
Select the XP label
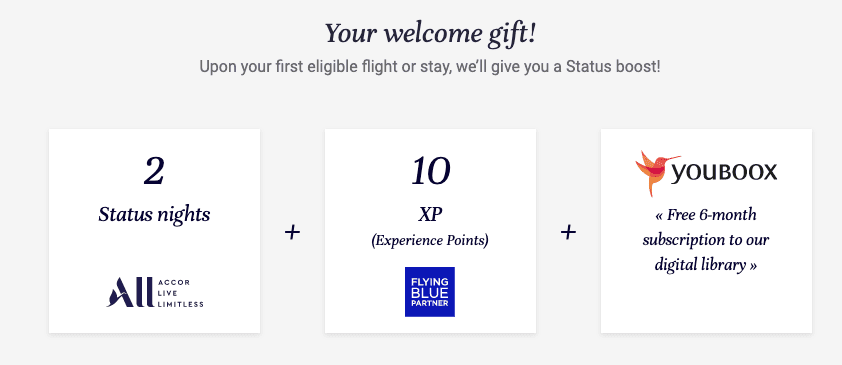coord(430,214)
